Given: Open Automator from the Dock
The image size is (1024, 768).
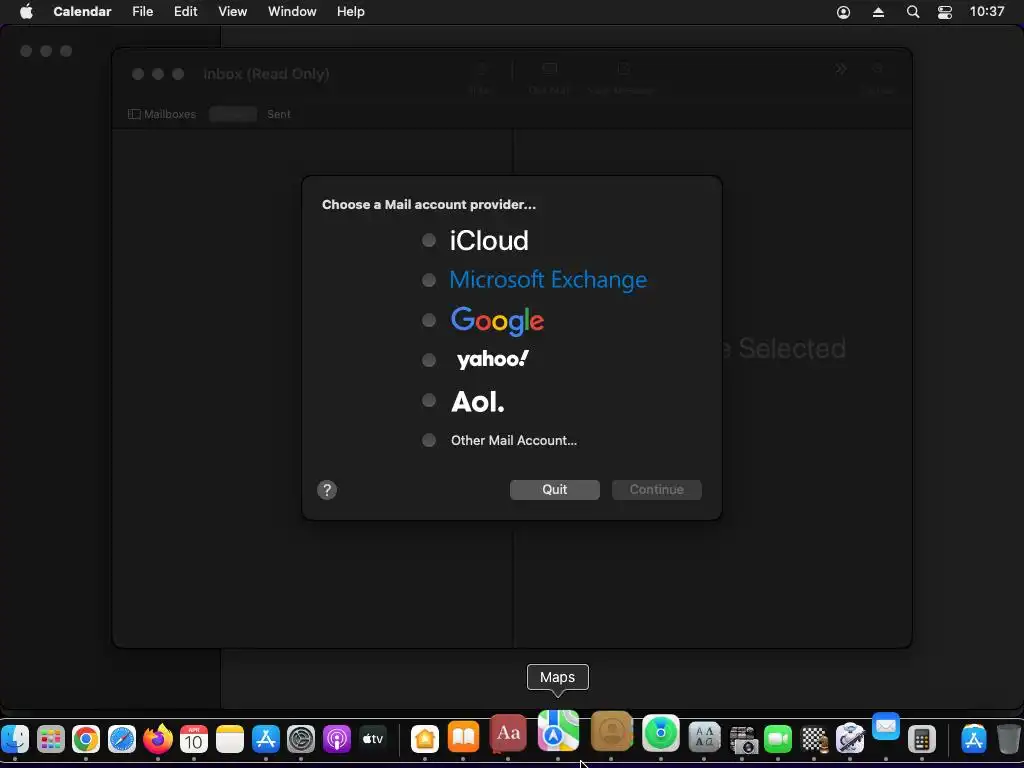Looking at the screenshot, I should tap(850, 740).
